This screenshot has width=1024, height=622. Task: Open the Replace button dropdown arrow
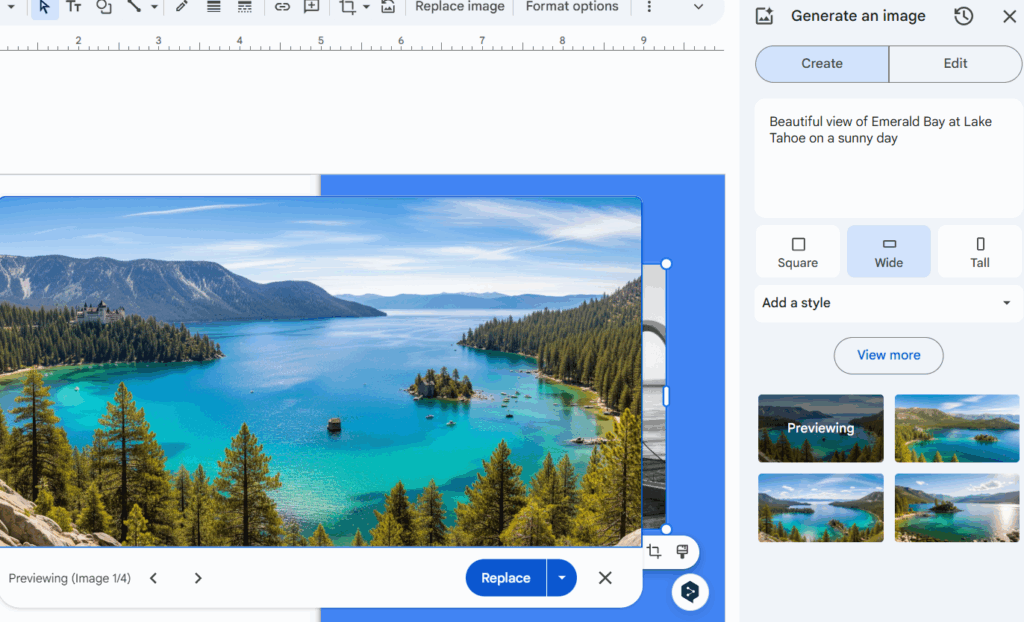(562, 578)
